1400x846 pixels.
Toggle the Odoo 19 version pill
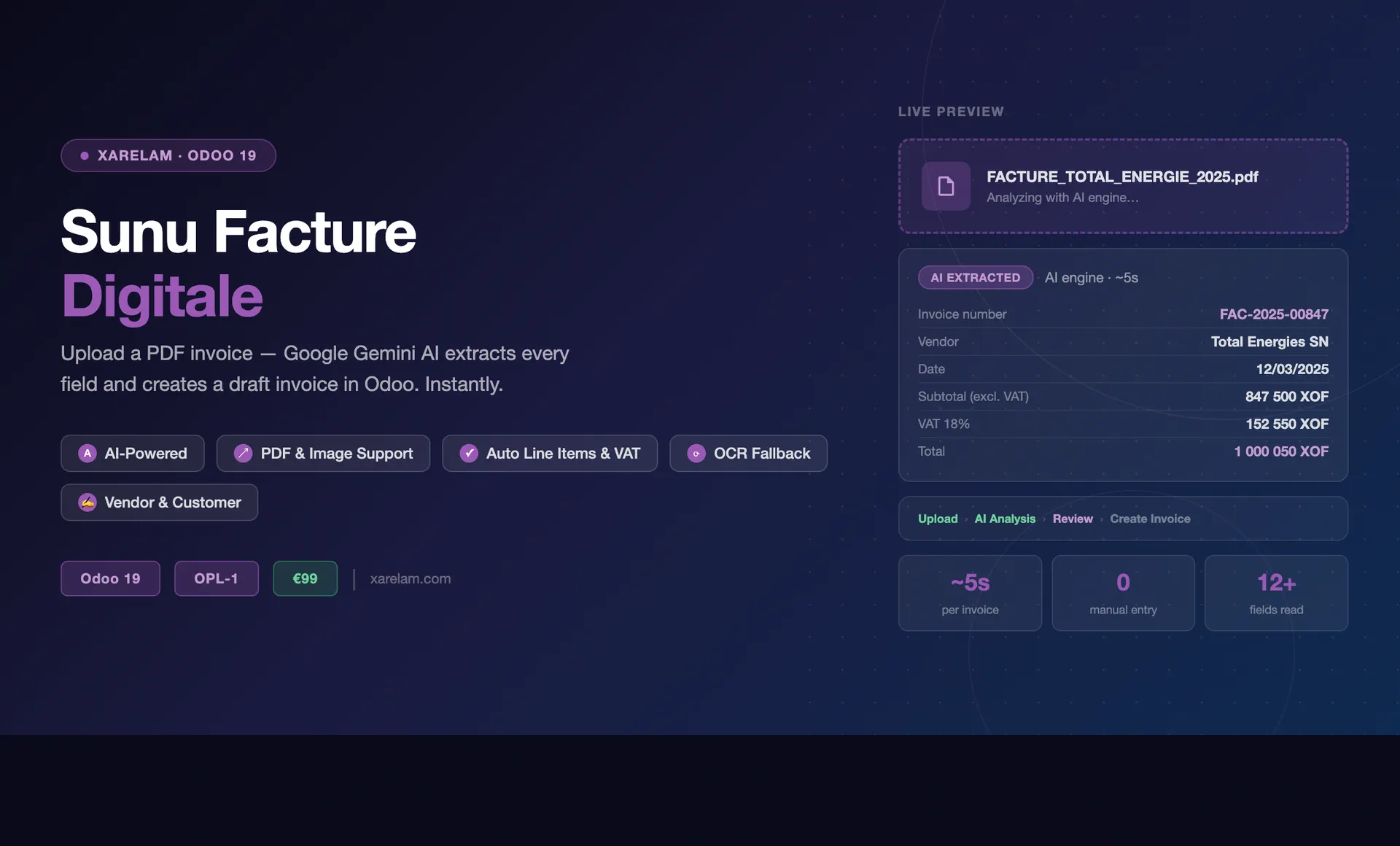pyautogui.click(x=110, y=578)
